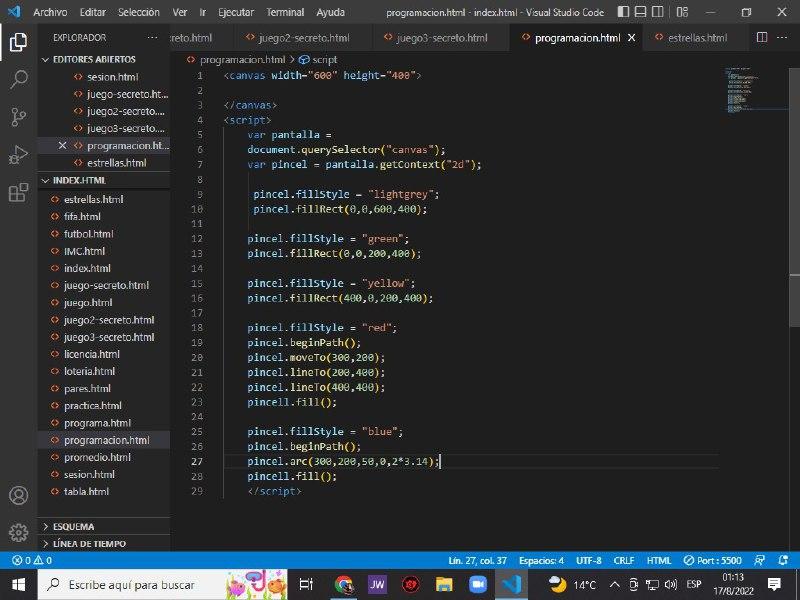Click the errors and warnings status indicator

[x=32, y=561]
